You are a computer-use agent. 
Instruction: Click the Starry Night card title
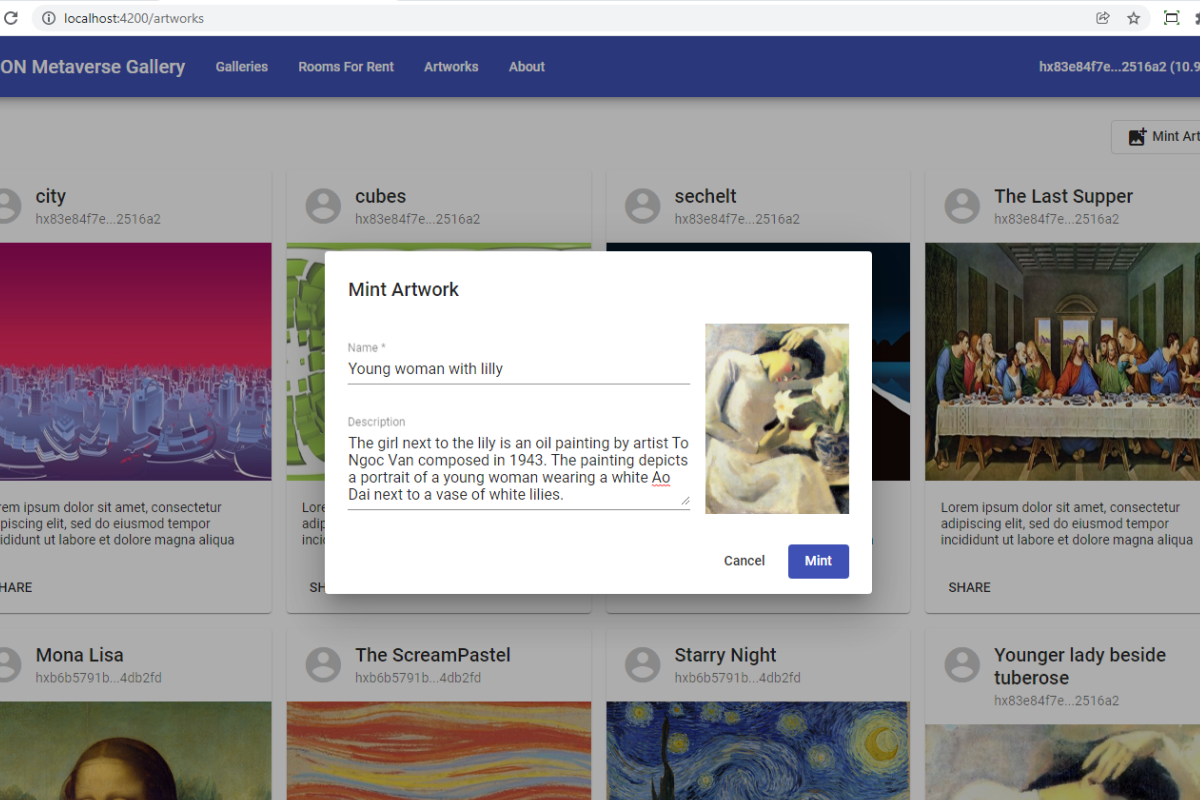pos(725,655)
